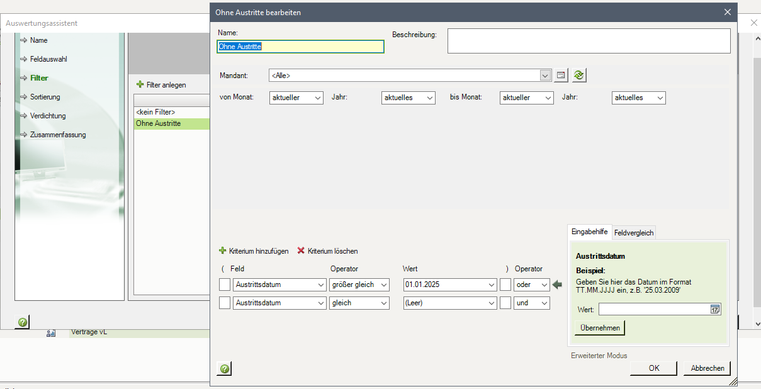
Task: Click the Beschreibung text box
Action: point(589,41)
